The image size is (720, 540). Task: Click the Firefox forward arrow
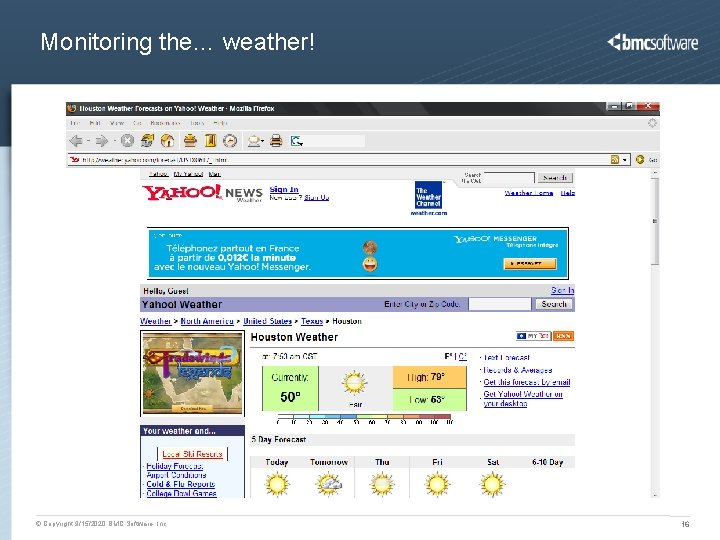101,141
